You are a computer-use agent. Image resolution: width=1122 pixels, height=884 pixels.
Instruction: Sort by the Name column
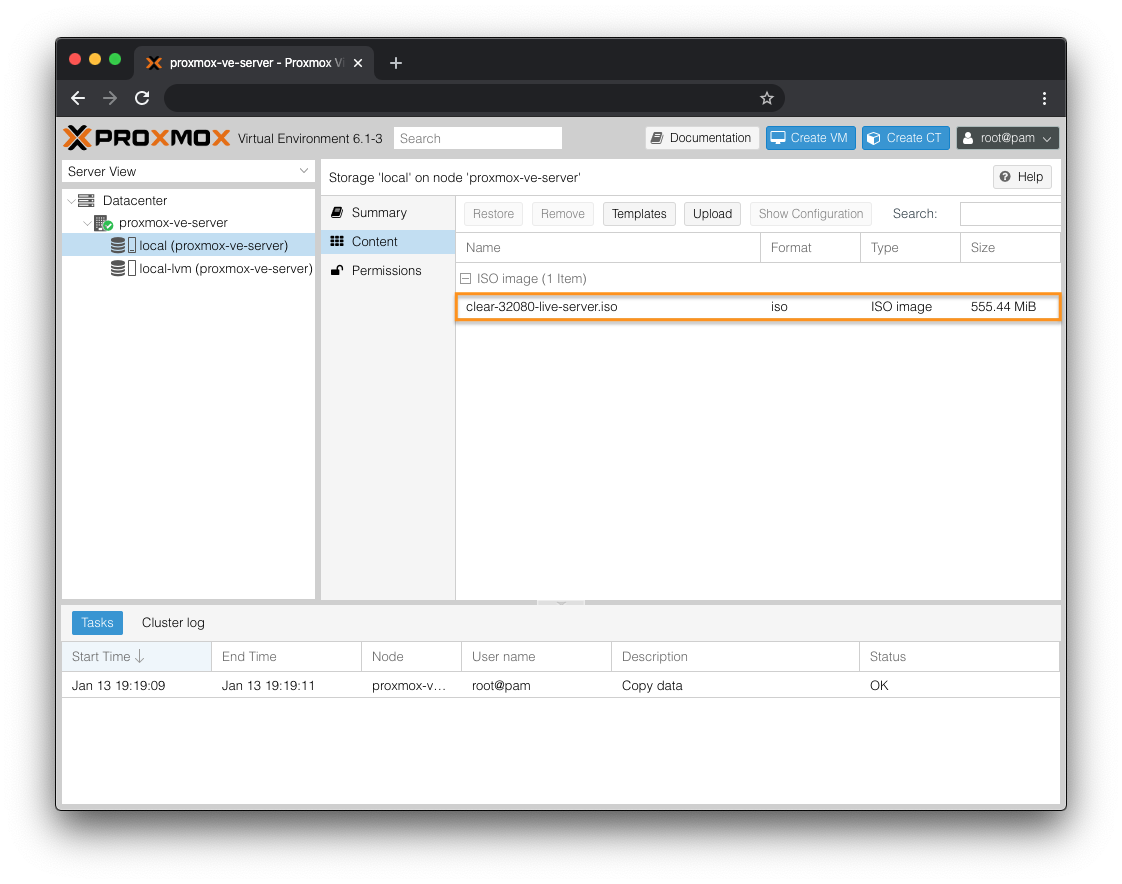tap(608, 248)
